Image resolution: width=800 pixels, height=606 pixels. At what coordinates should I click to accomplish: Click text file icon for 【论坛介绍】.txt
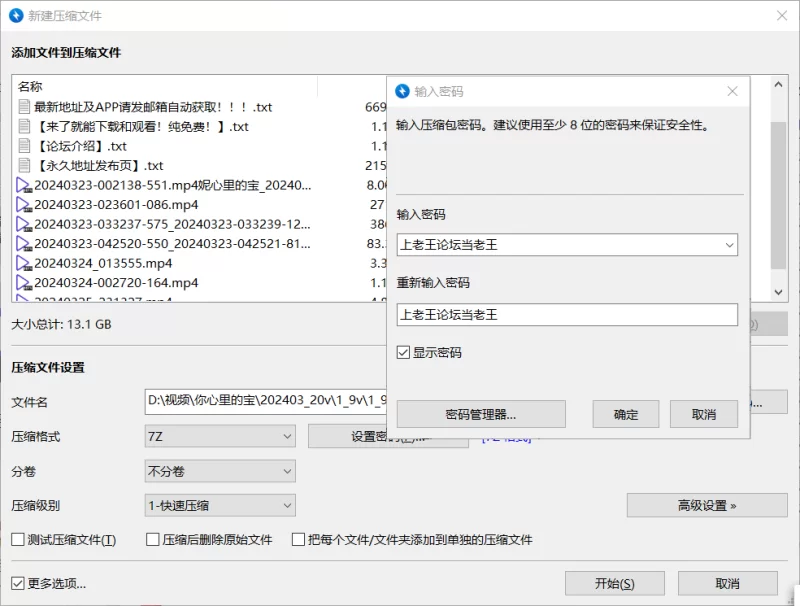[23, 146]
